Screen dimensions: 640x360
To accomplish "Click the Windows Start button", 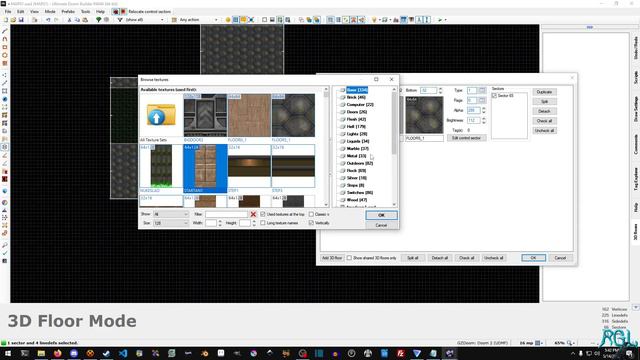I will (x=8, y=353).
